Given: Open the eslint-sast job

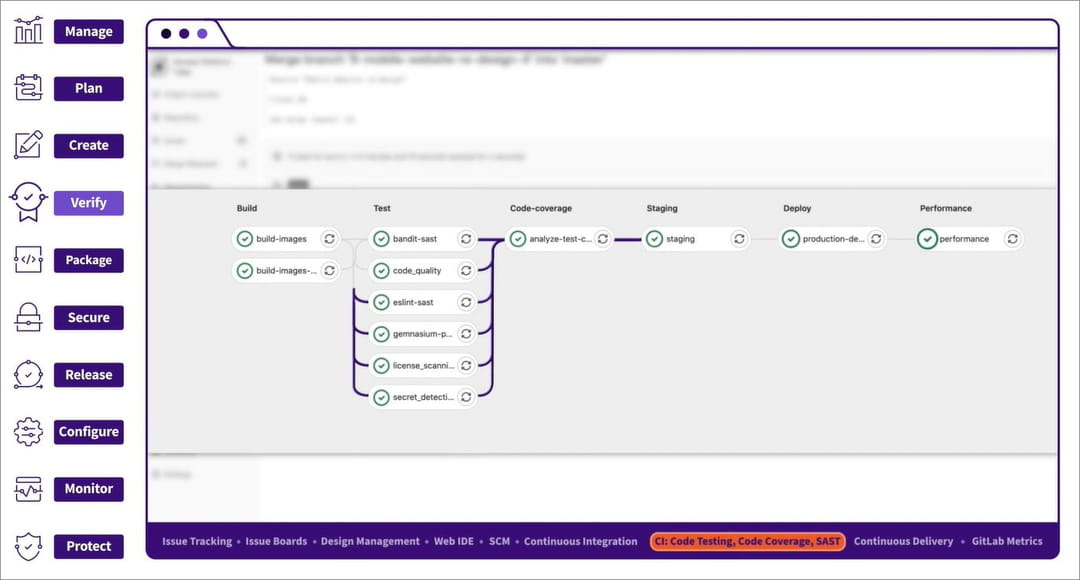Looking at the screenshot, I should coord(422,302).
